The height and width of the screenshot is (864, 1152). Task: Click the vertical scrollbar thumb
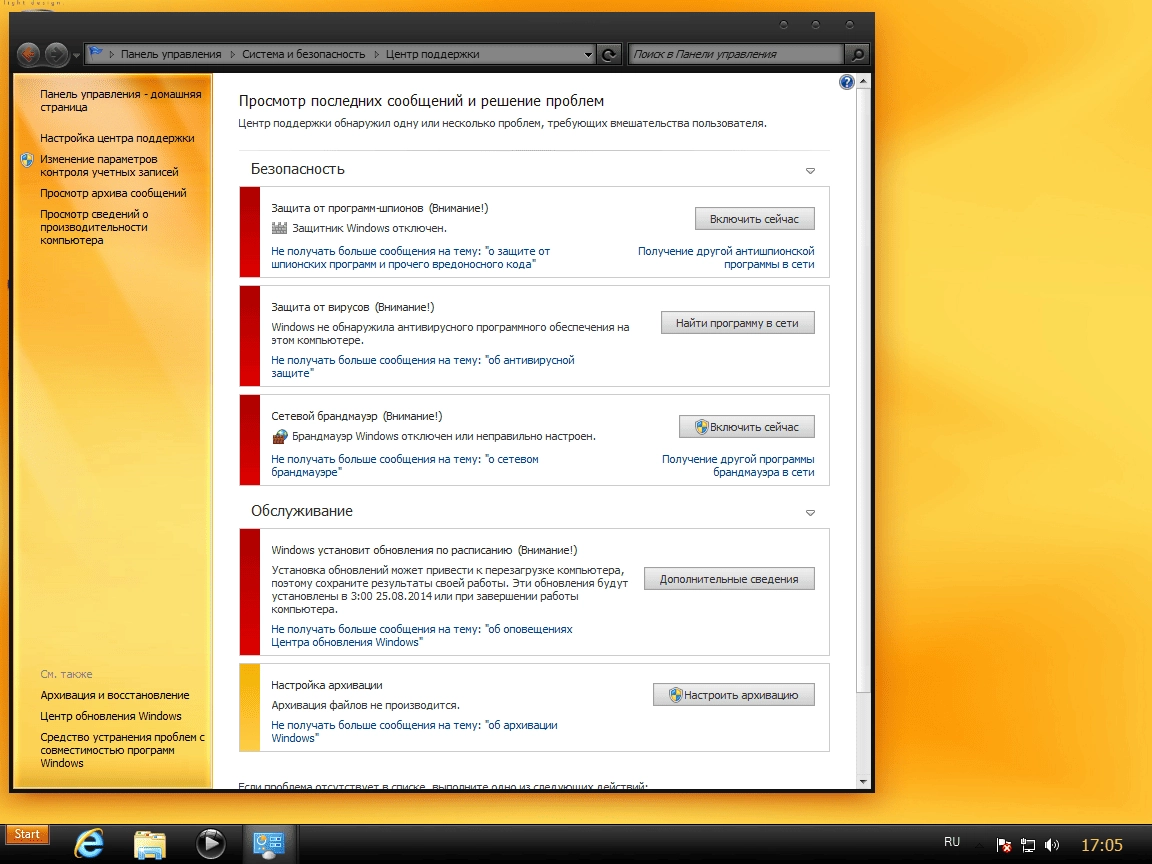tap(863, 389)
